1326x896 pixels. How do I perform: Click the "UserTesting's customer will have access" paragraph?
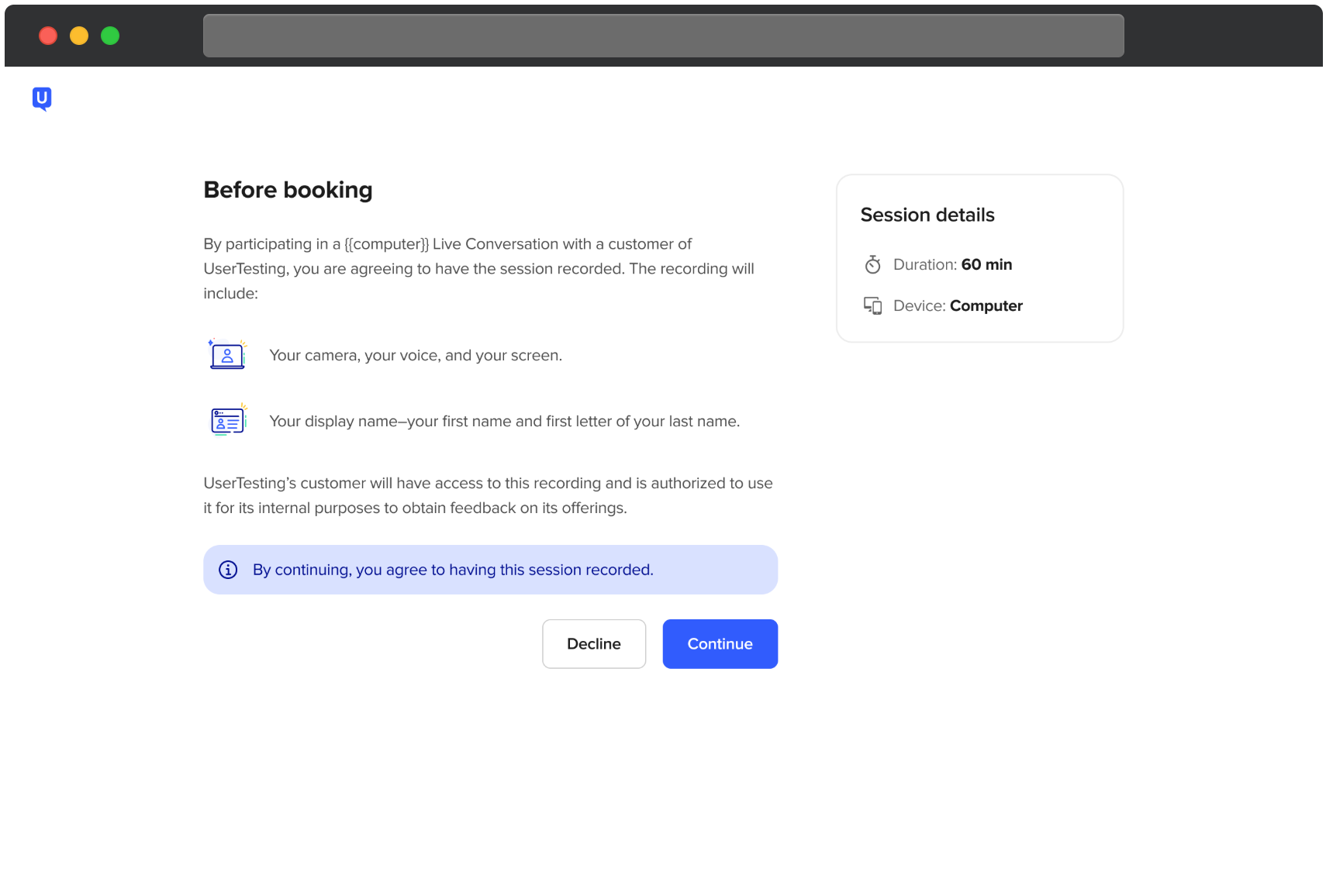point(488,495)
